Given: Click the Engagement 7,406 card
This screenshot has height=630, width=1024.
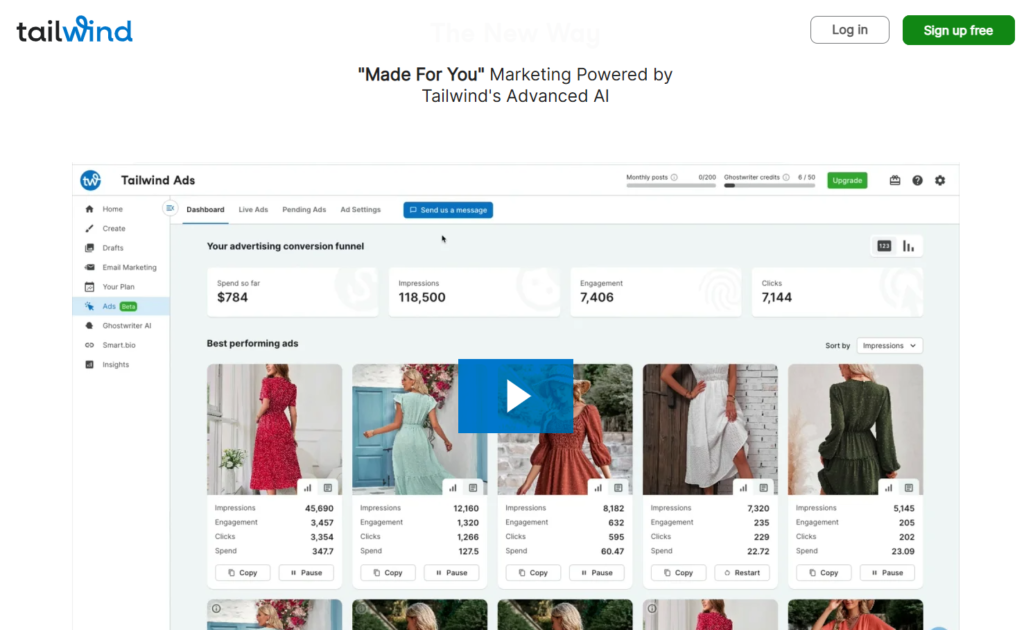Looking at the screenshot, I should click(656, 292).
